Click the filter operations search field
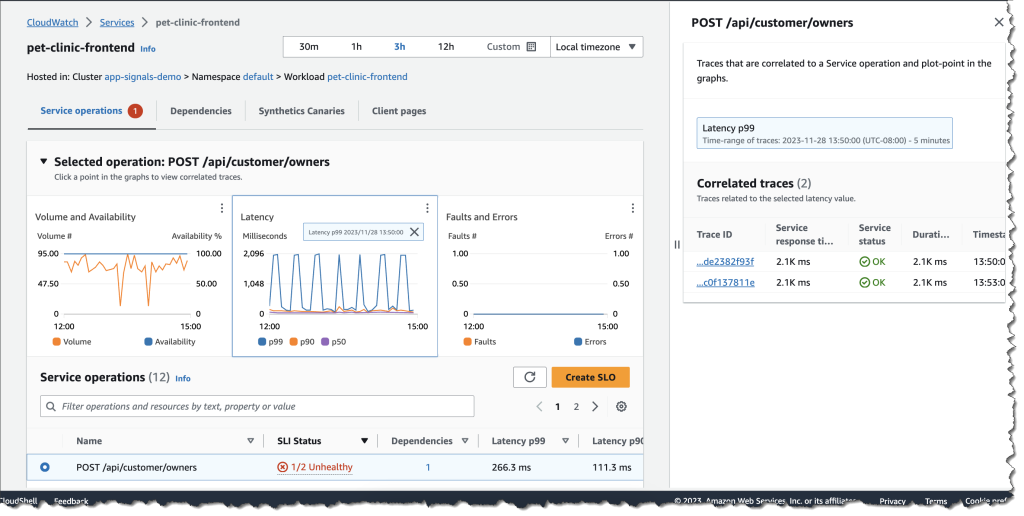 (x=257, y=406)
